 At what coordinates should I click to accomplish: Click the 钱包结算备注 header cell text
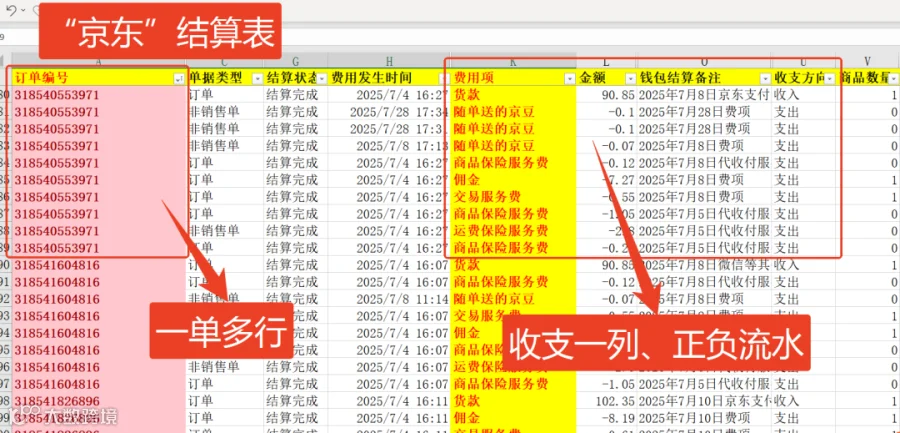(680, 78)
